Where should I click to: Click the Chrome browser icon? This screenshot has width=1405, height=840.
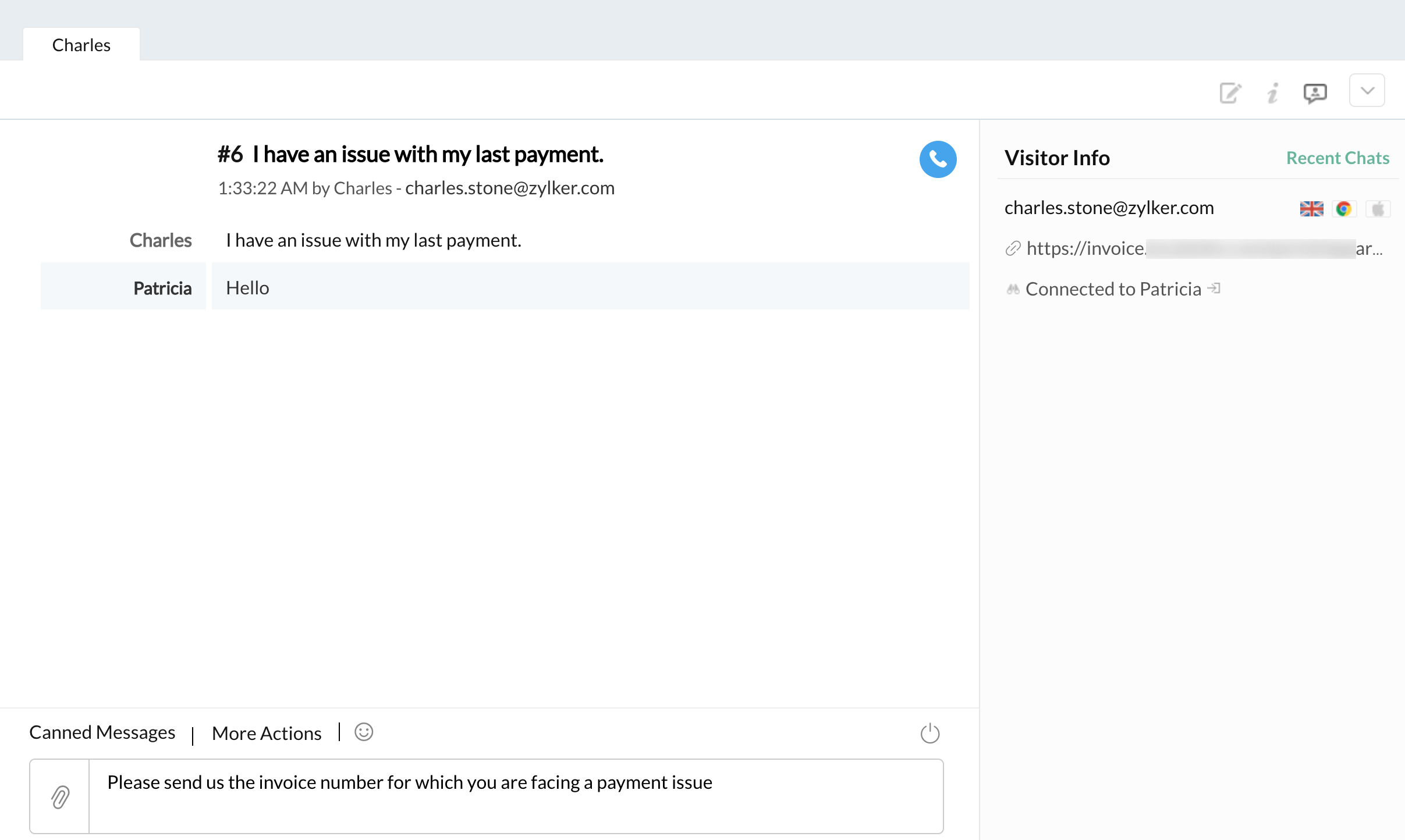pyautogui.click(x=1344, y=208)
